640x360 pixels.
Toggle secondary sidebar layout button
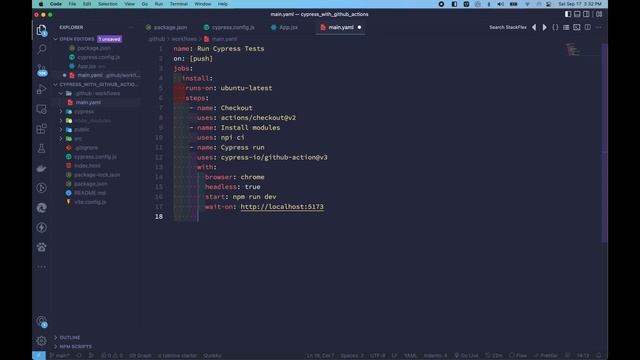point(587,14)
